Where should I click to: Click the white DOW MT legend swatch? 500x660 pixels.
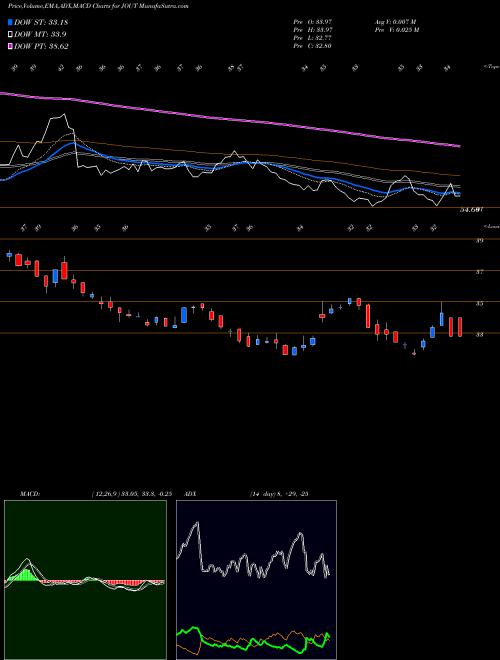coord(11,34)
